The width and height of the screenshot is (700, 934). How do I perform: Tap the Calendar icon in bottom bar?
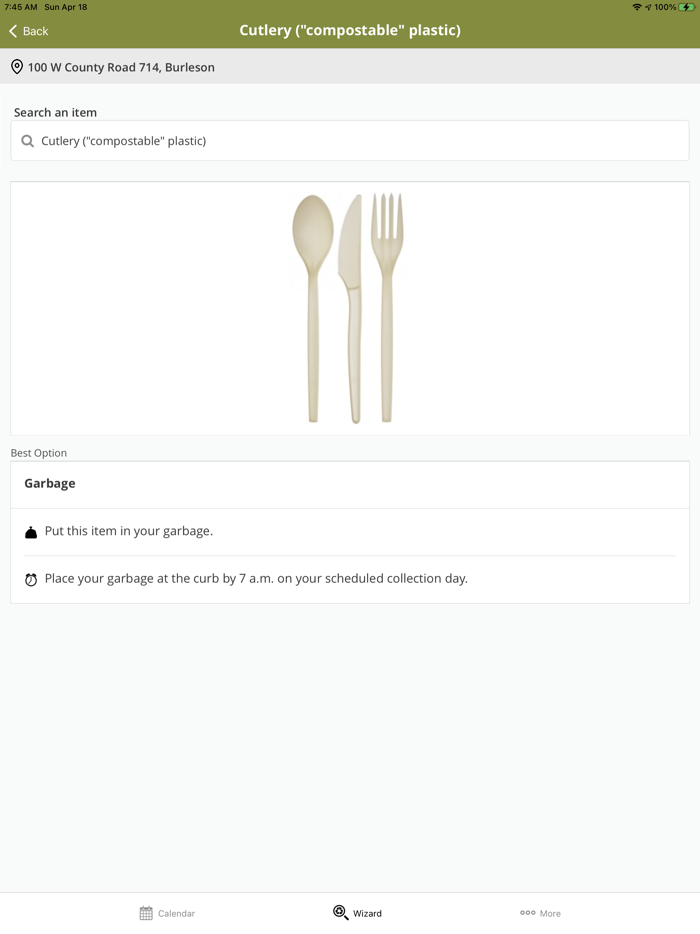point(146,913)
